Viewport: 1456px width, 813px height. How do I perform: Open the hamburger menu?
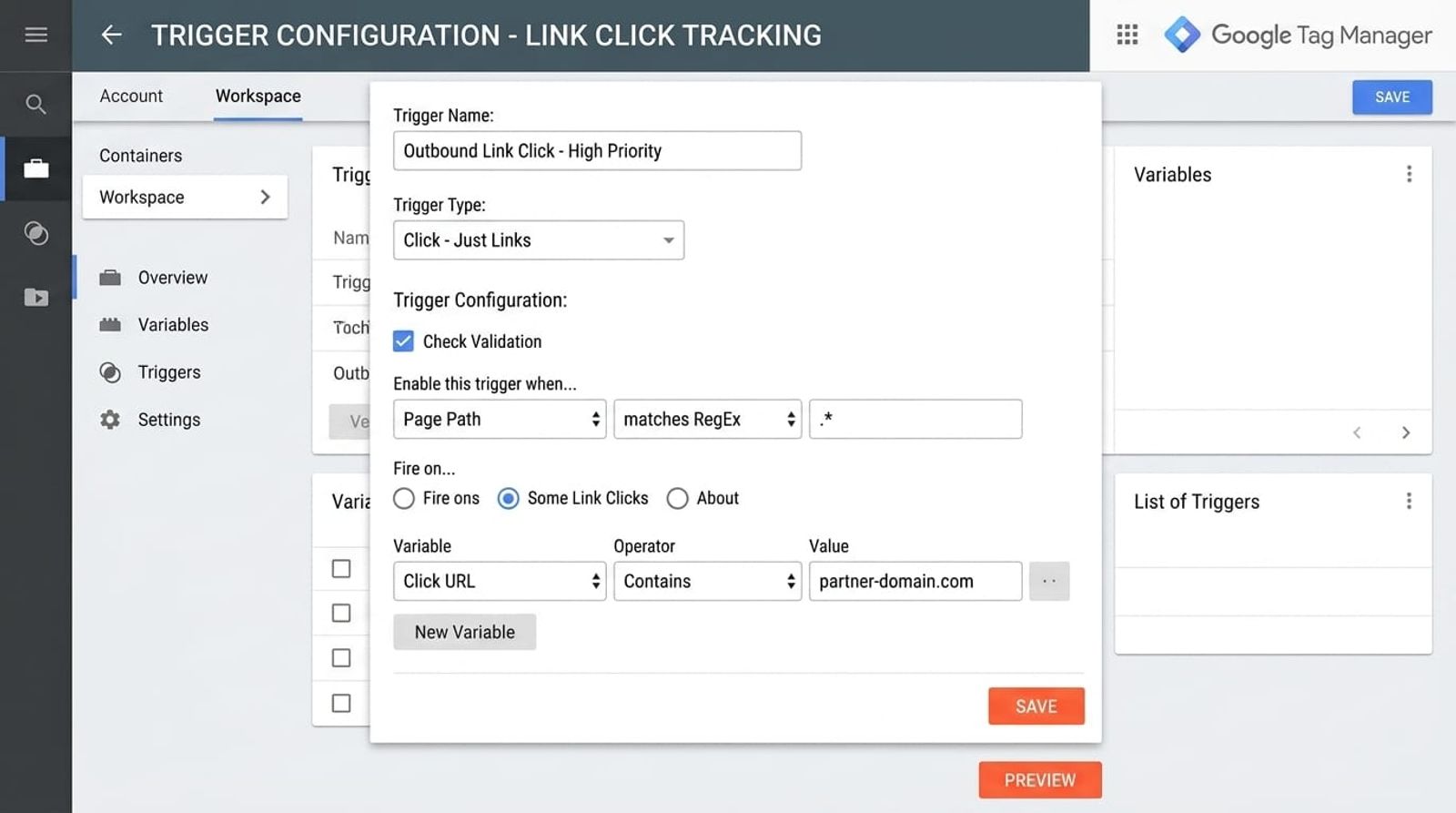[x=35, y=35]
